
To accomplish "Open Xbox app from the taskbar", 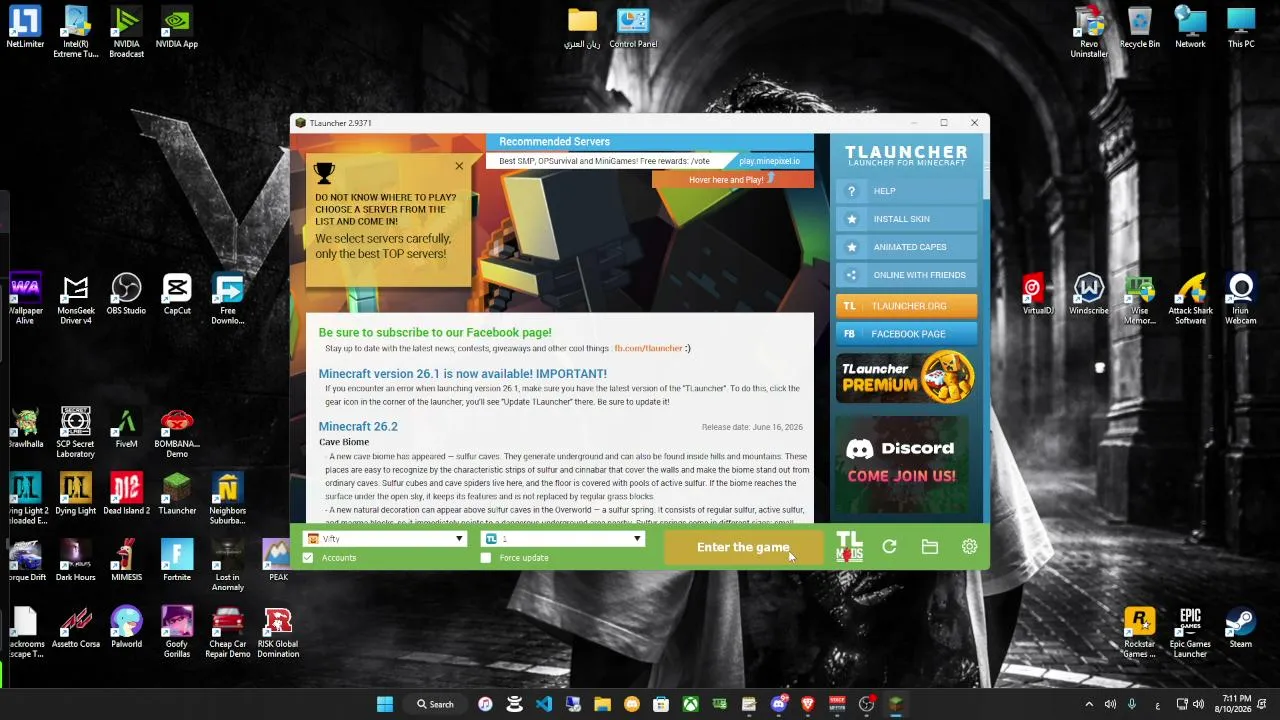I will (690, 704).
